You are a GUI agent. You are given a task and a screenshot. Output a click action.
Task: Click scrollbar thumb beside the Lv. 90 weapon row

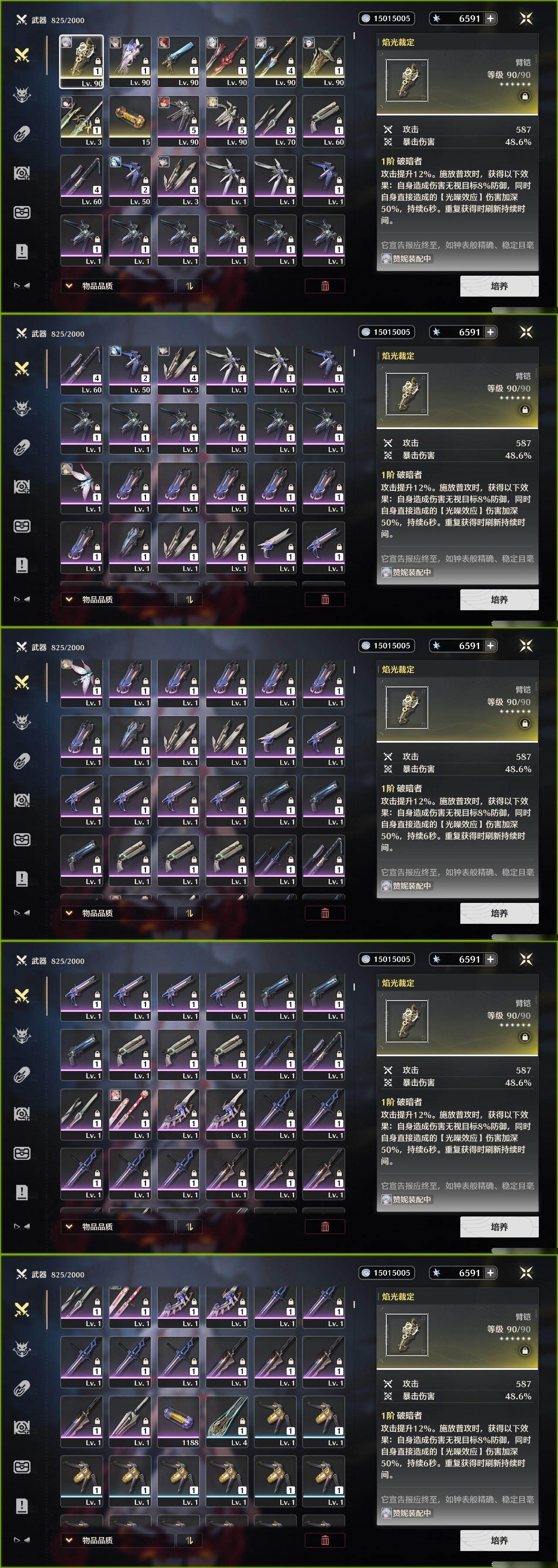(354, 36)
